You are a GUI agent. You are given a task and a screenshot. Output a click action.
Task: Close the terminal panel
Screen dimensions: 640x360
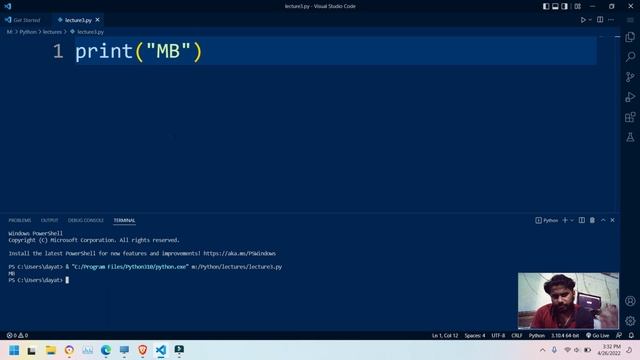point(613,220)
